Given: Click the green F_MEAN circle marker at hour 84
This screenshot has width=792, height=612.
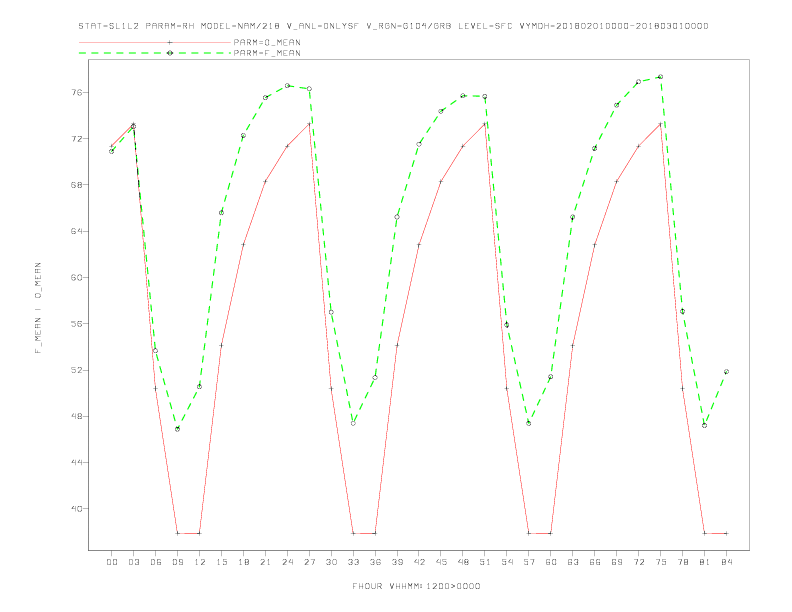Looking at the screenshot, I should (x=726, y=372).
